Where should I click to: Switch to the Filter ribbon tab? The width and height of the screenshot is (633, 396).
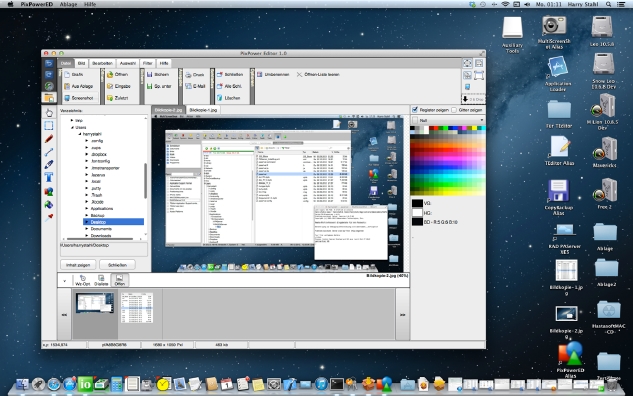(148, 63)
